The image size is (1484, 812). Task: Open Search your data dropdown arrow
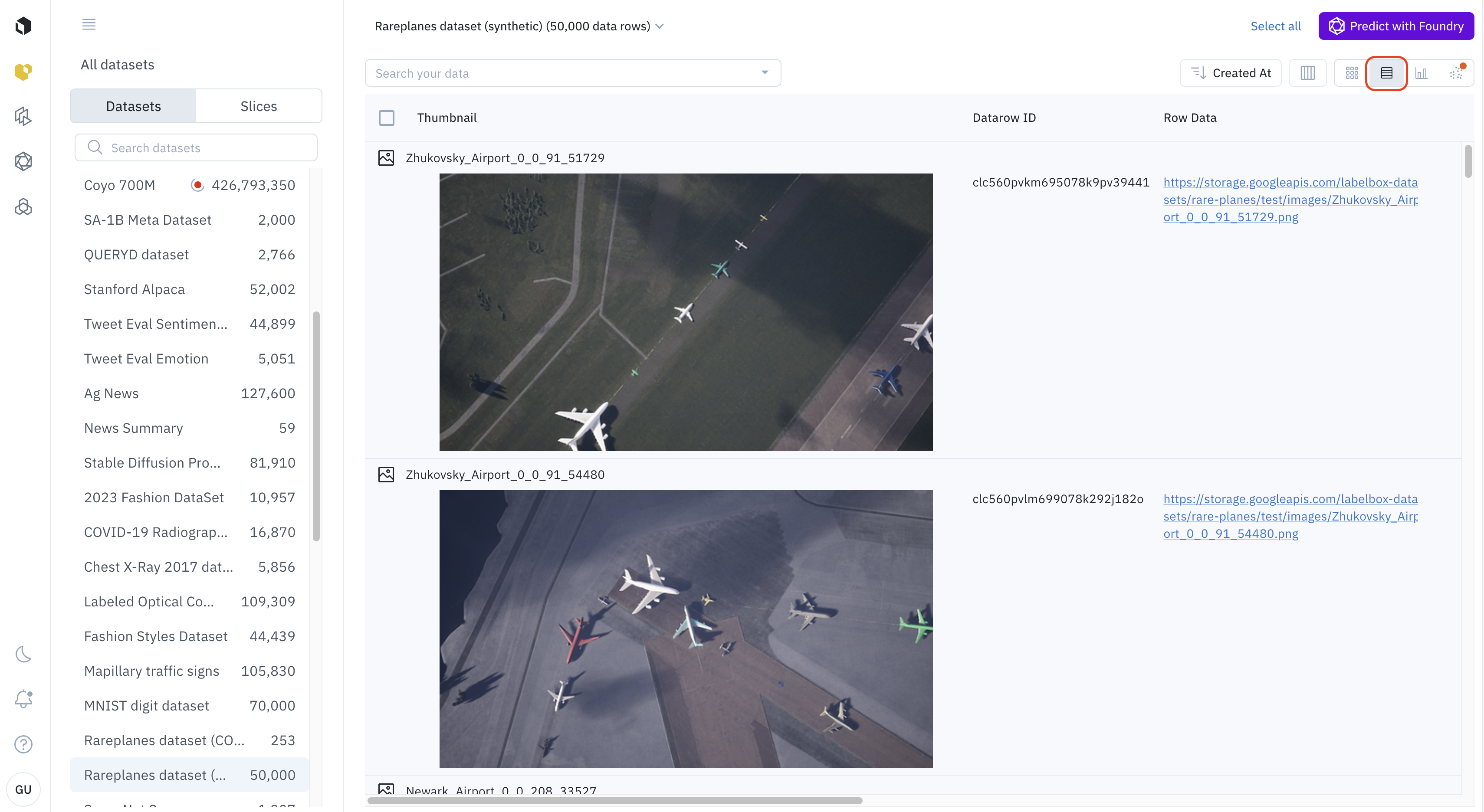(x=765, y=72)
